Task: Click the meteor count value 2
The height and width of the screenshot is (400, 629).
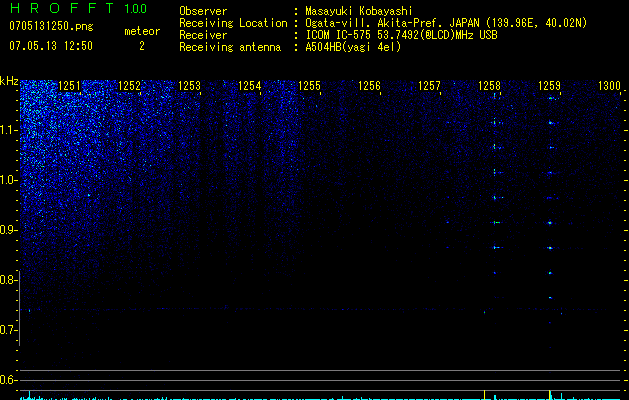Action: click(142, 46)
